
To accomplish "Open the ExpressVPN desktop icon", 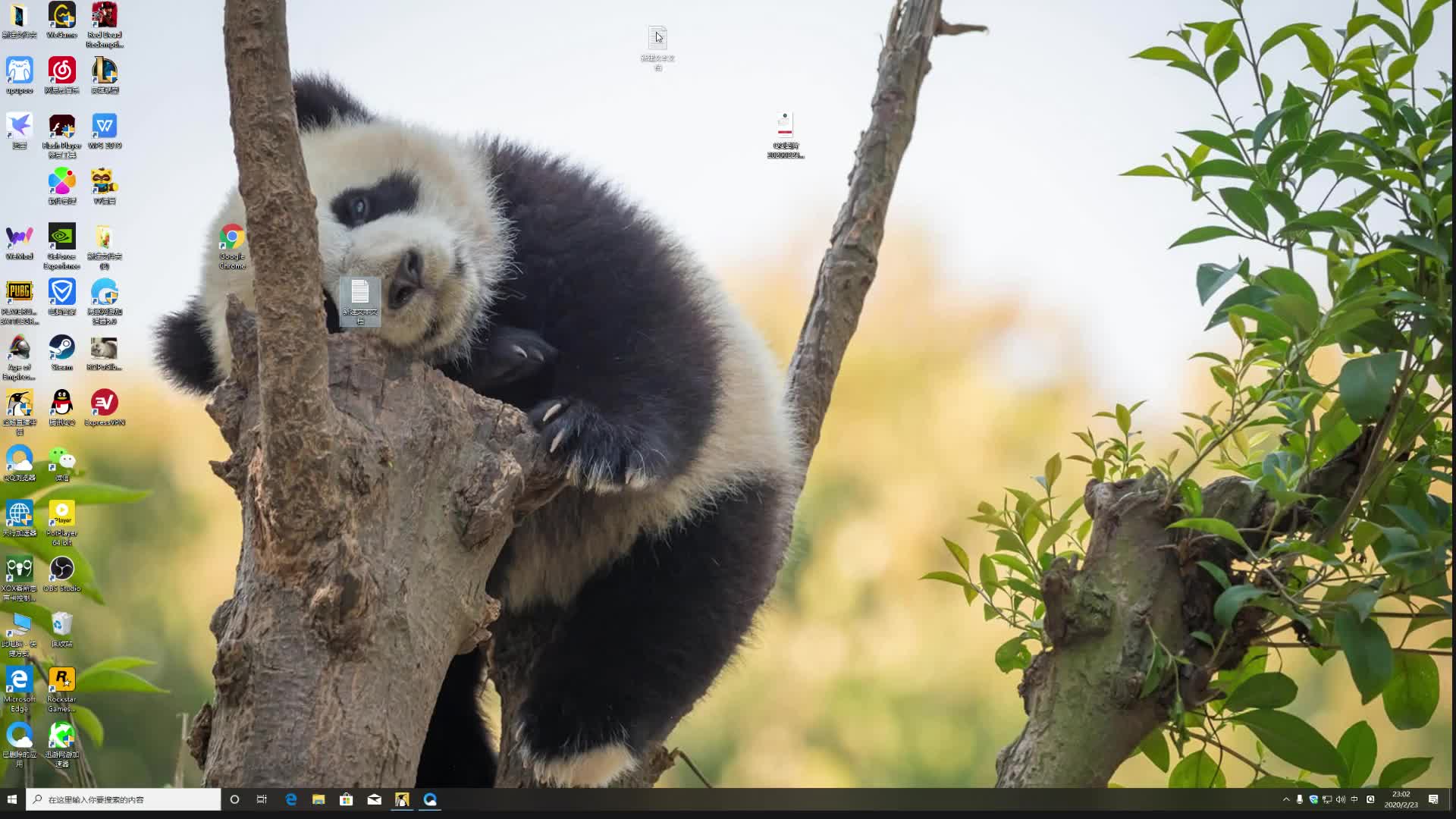I will [105, 403].
